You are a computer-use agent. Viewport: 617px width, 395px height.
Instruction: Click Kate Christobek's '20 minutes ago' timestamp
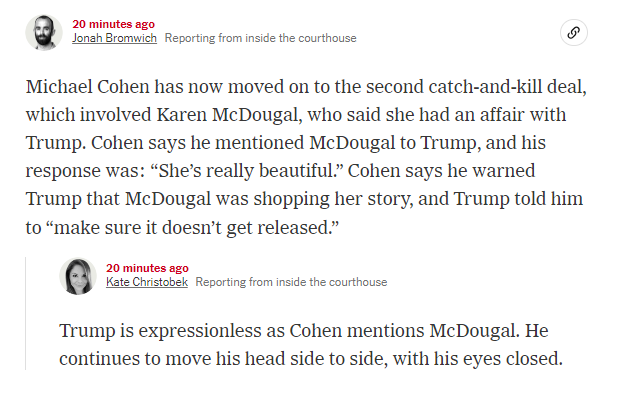coord(147,268)
